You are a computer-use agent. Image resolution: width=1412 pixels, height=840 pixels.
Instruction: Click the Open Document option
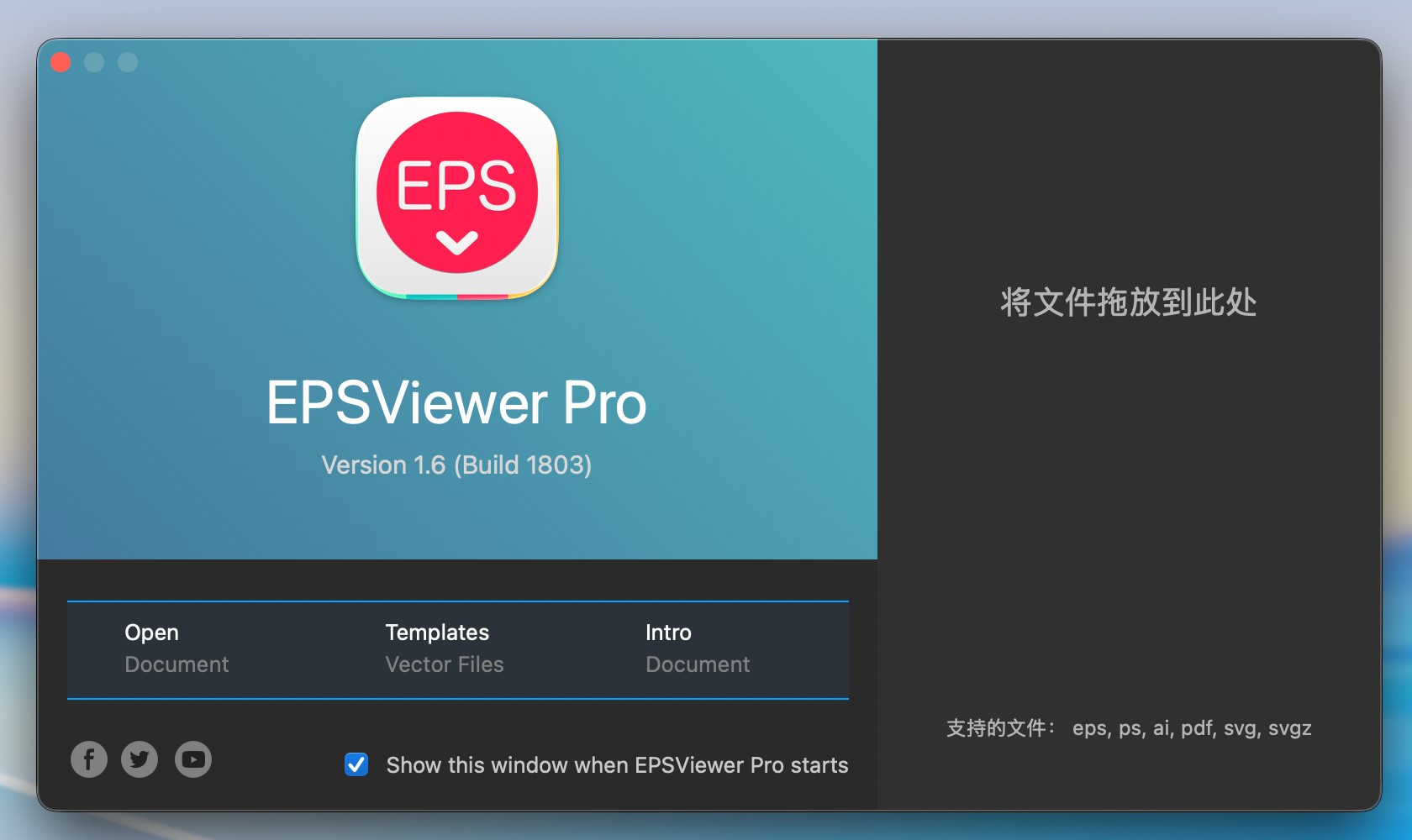pyautogui.click(x=176, y=648)
